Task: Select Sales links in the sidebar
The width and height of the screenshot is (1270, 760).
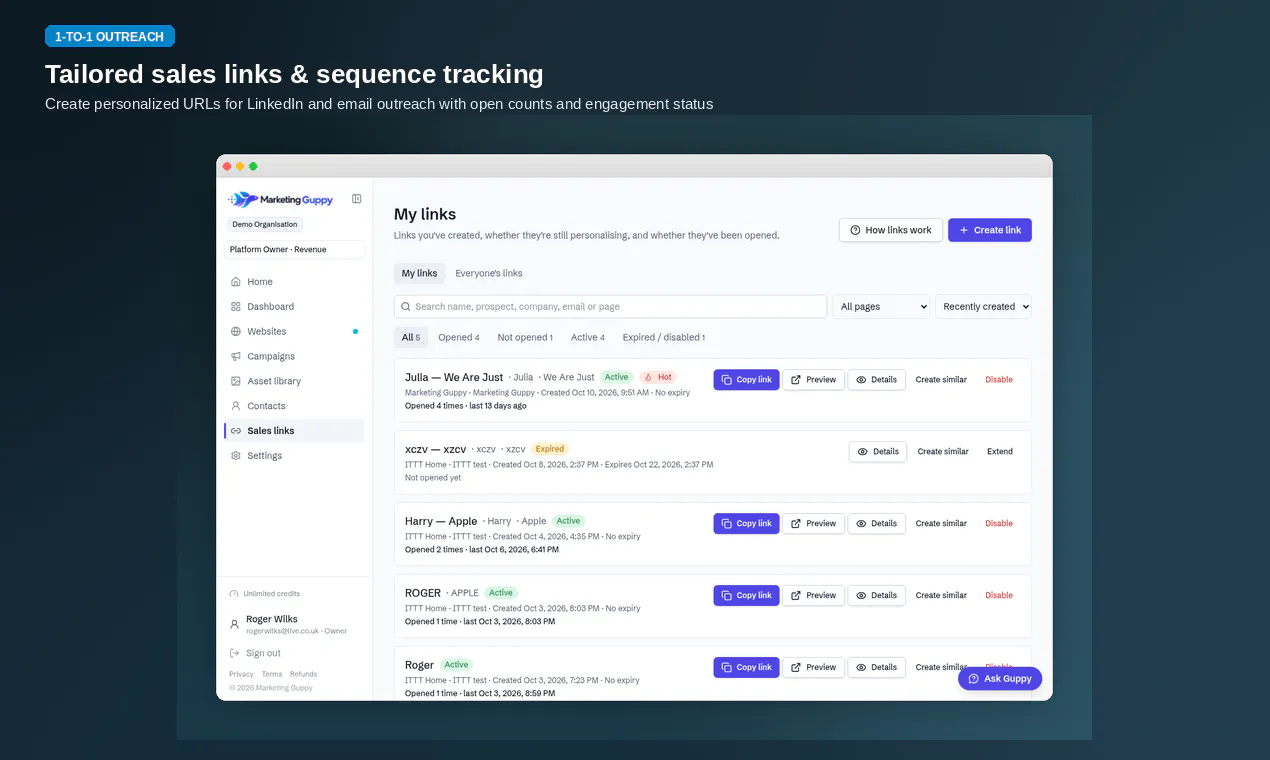Action: click(294, 431)
